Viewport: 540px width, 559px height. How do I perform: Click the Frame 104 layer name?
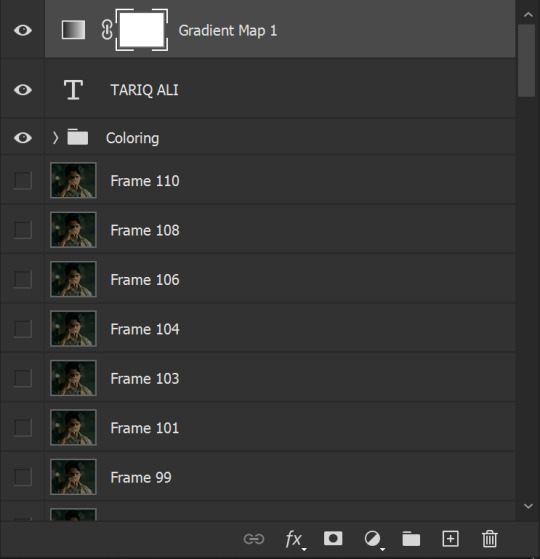pos(145,329)
